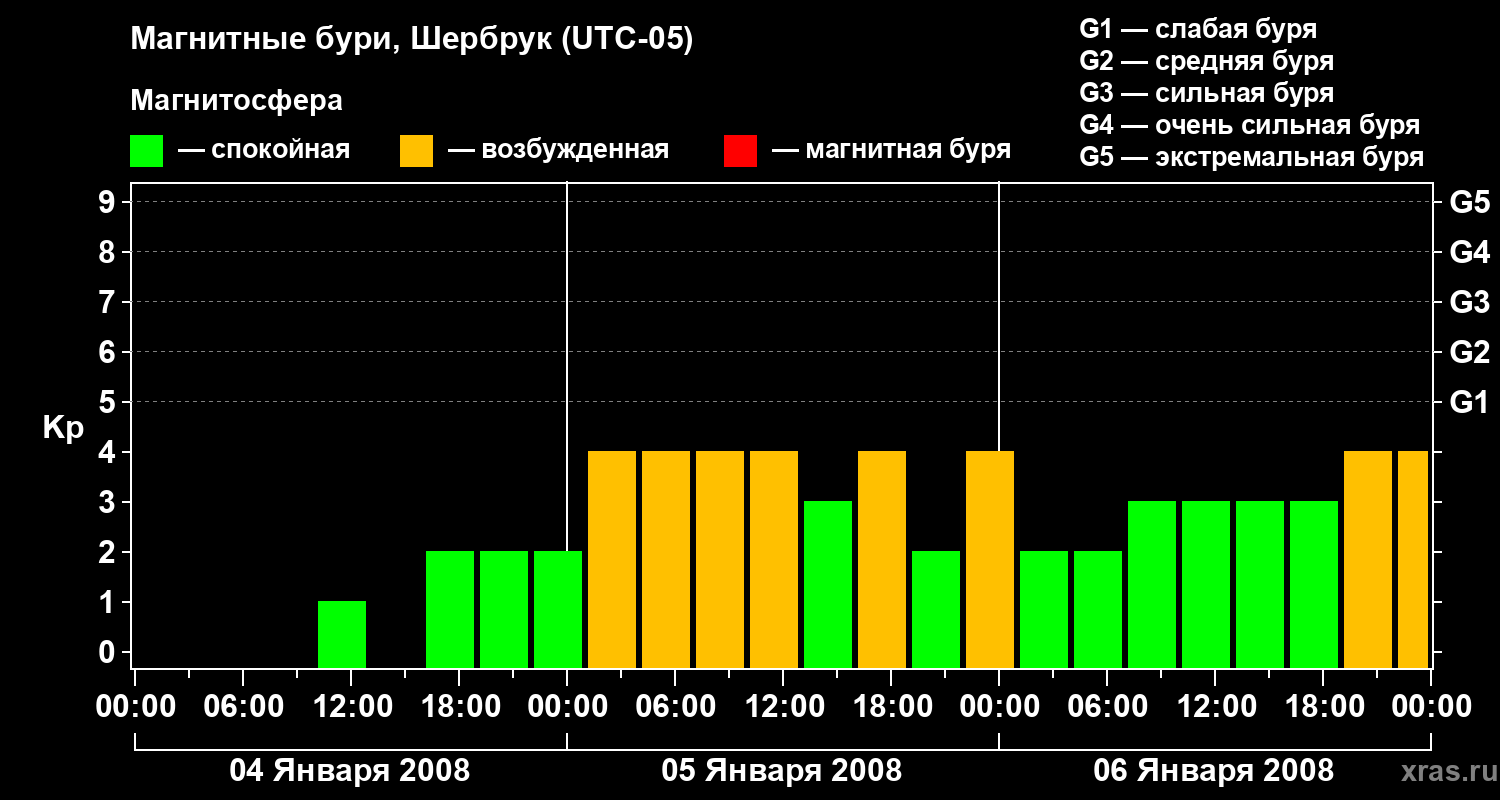1500x800 pixels.
Task: Click the 06 Января 2008 date label
Action: [x=1214, y=771]
